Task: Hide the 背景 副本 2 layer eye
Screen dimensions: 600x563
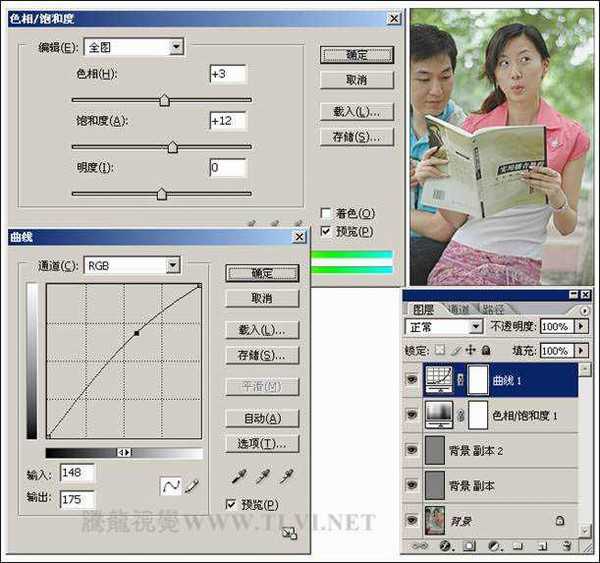Action: [412, 449]
